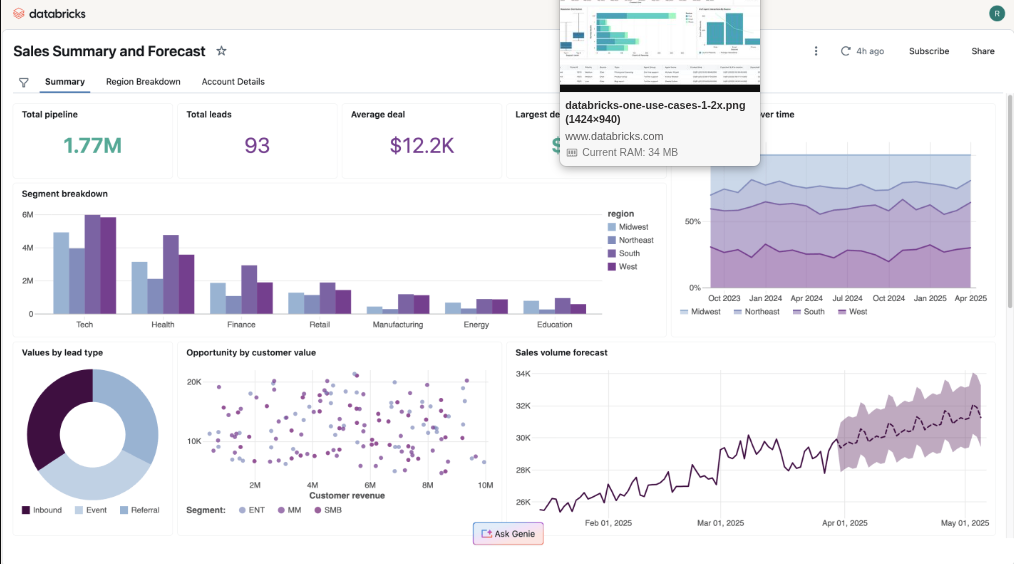The height and width of the screenshot is (564, 1014).
Task: Star the Sales Summary and Forecast dashboard
Action: 221,50
